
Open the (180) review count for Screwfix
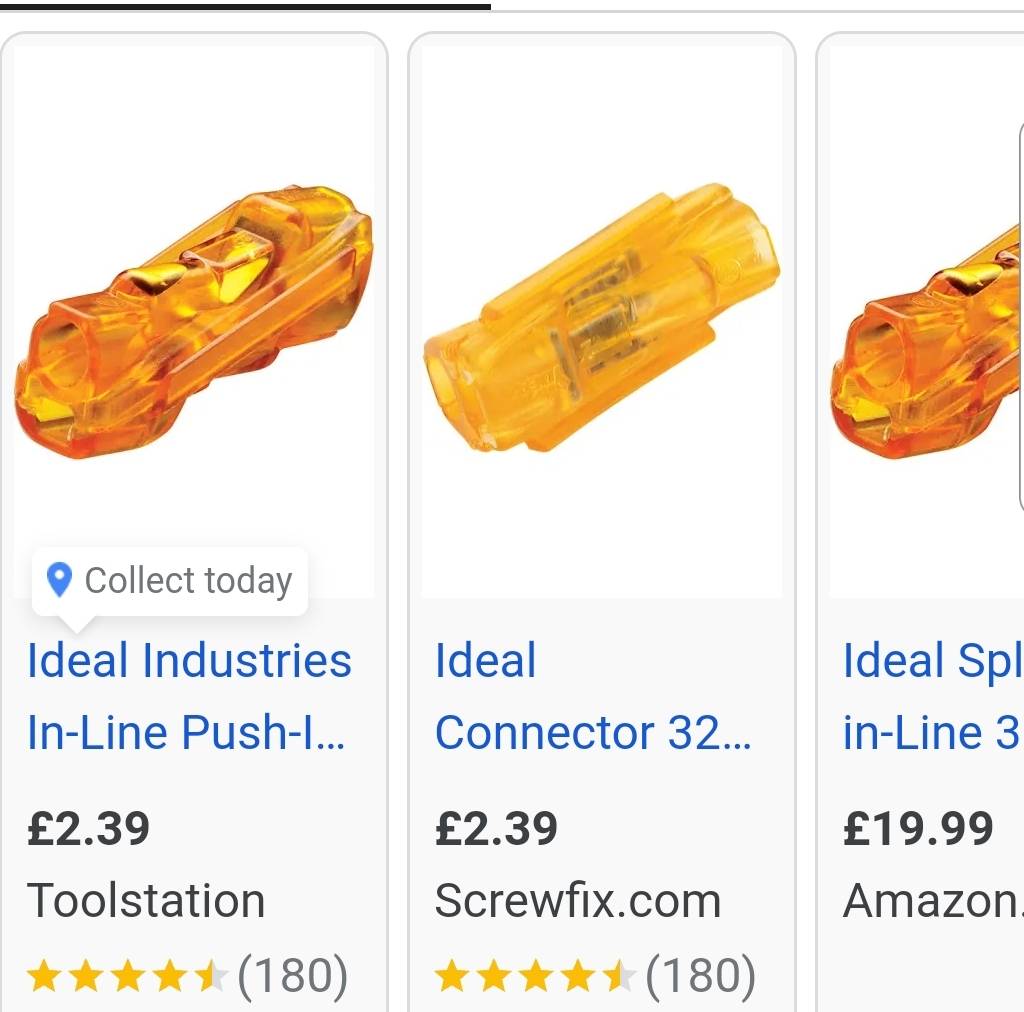[701, 976]
